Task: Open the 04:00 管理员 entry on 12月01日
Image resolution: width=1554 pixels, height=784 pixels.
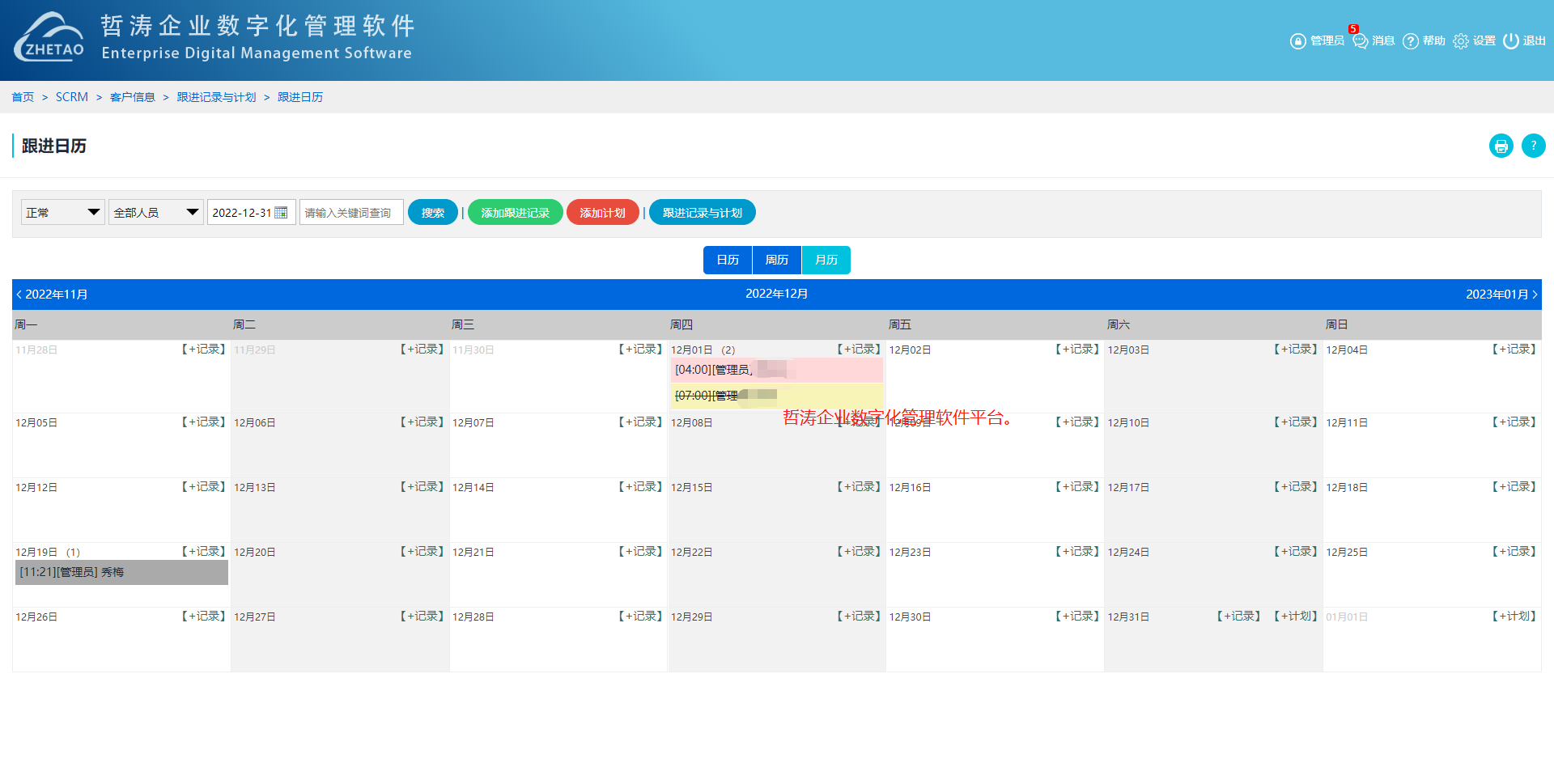Action: (x=777, y=370)
